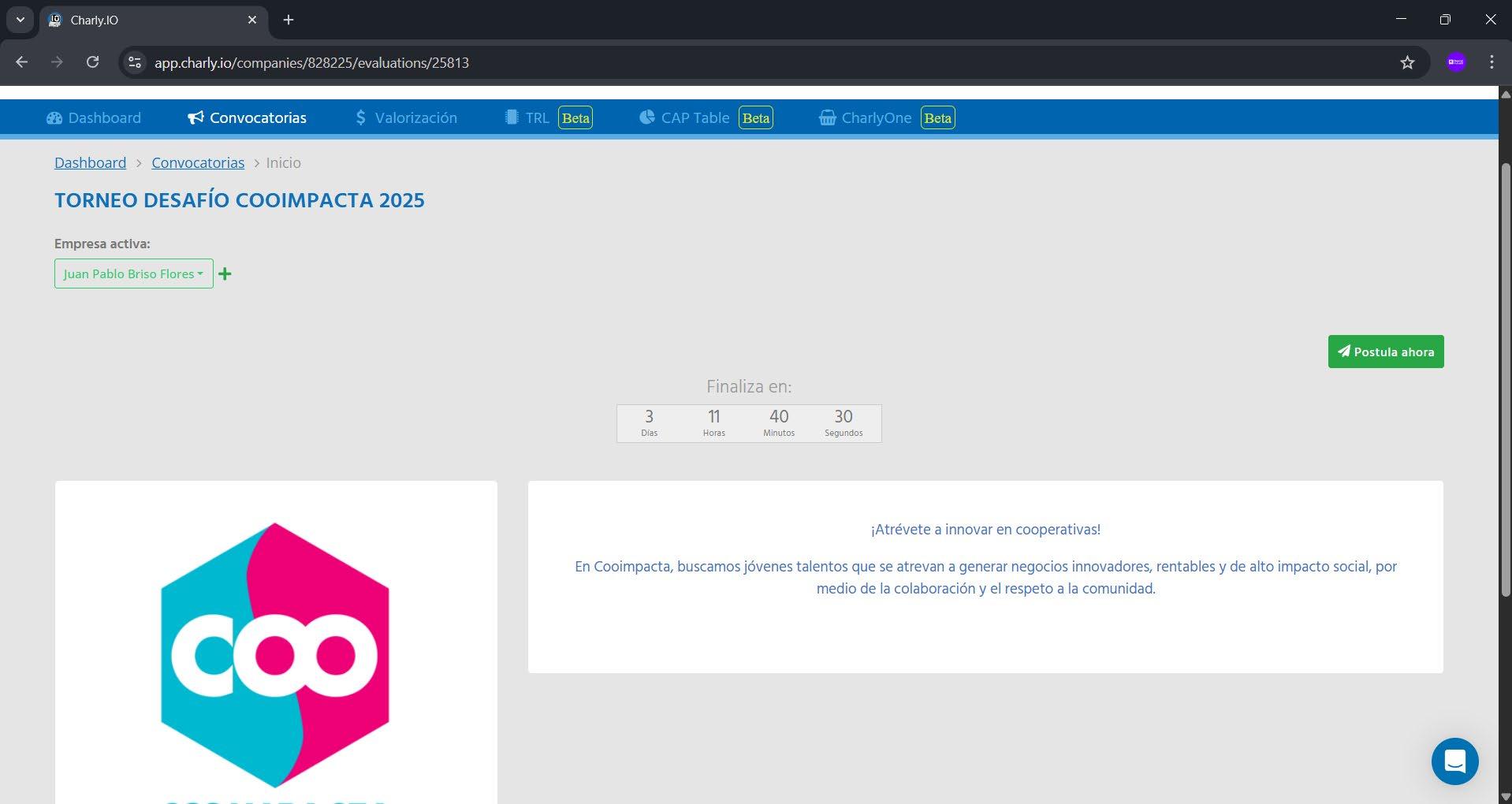1512x804 pixels.
Task: Click the page vertical scrollbar thumb
Action: coord(1505,379)
